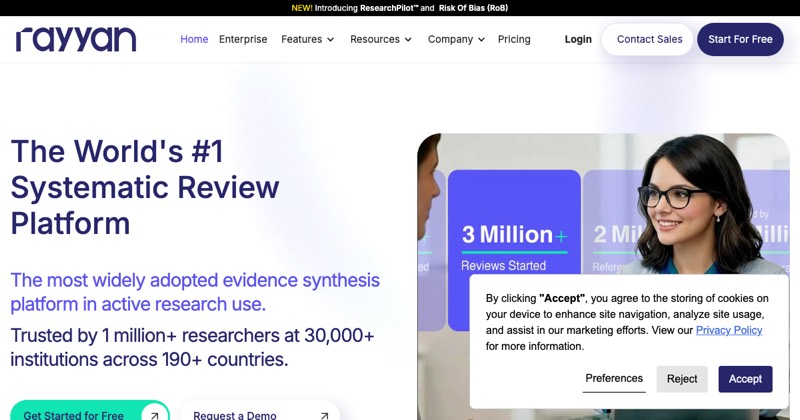
Task: Click the Risk Of Bias (RoB) announcement link
Action: tap(473, 8)
